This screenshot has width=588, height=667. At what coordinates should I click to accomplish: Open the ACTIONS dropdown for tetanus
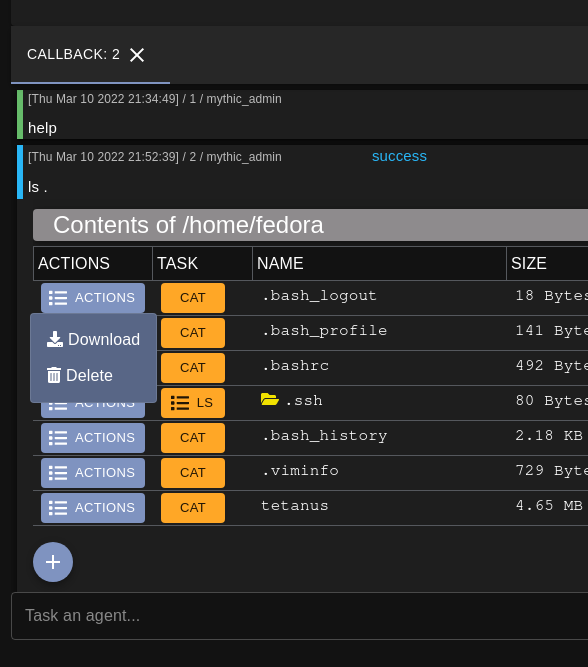[93, 507]
